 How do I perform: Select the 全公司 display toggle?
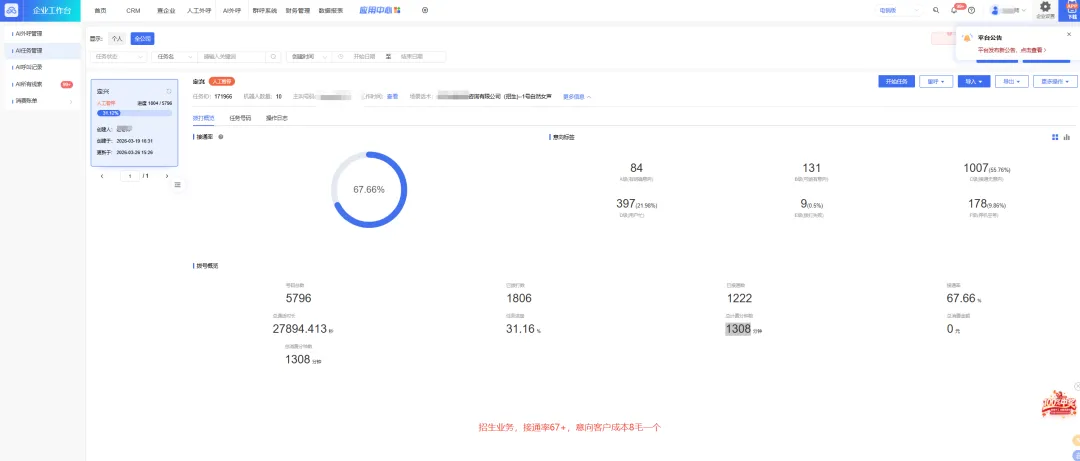click(143, 39)
